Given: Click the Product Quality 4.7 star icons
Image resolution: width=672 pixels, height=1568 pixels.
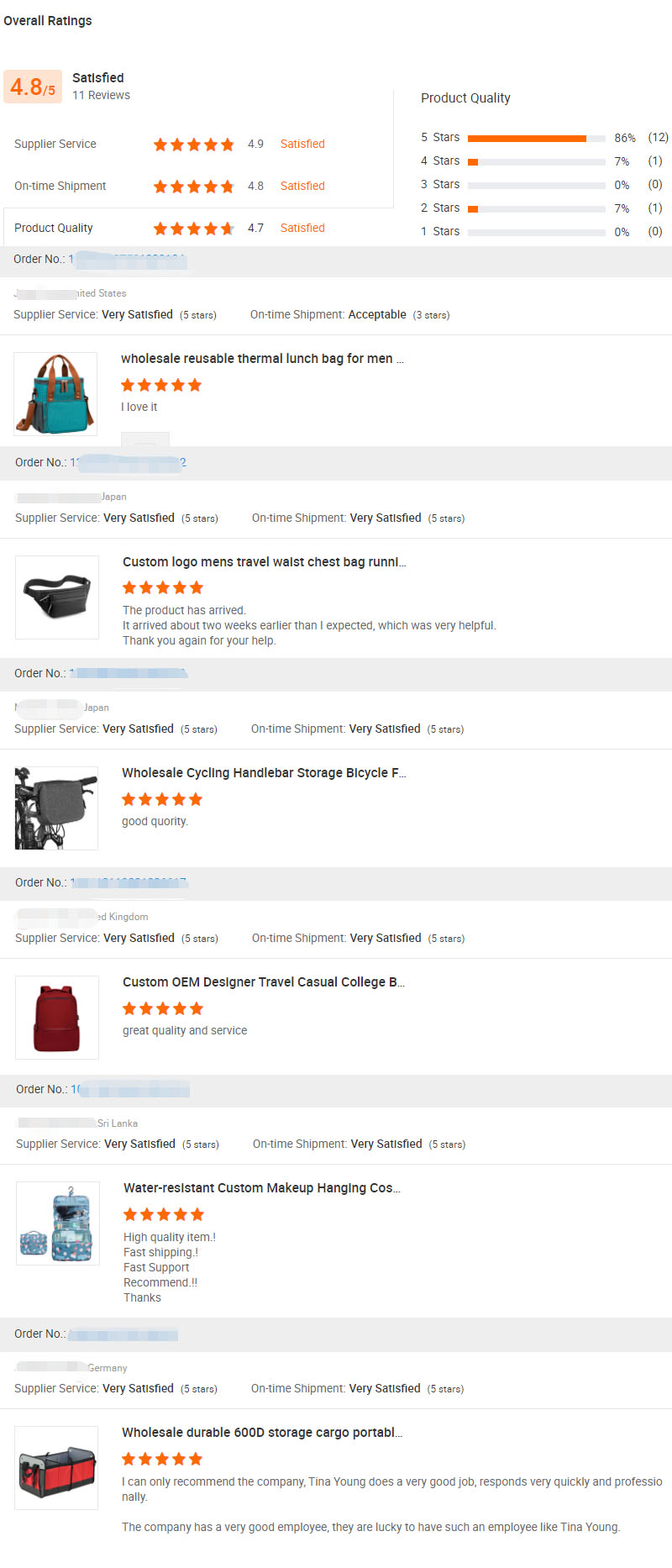Looking at the screenshot, I should tap(193, 229).
